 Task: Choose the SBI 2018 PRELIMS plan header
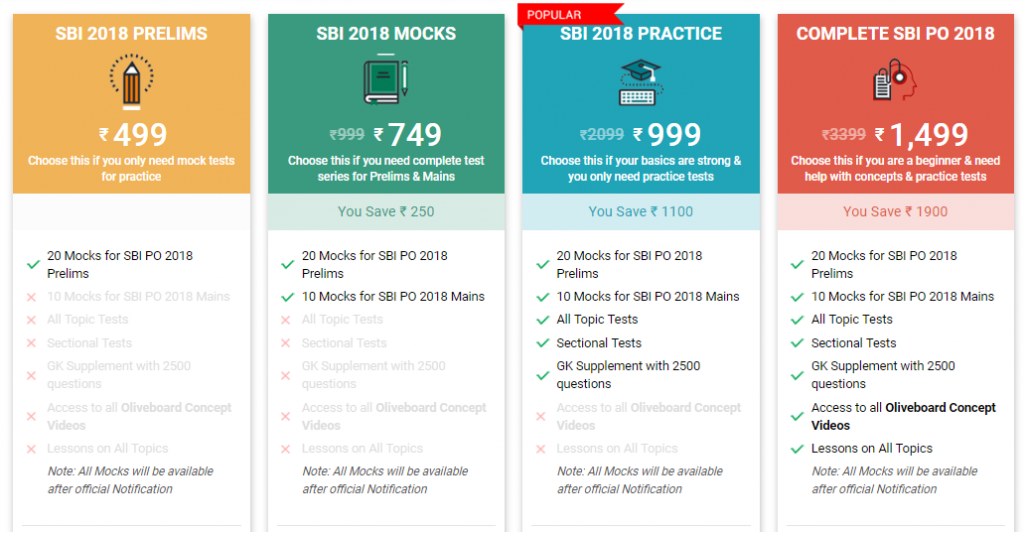click(x=131, y=34)
